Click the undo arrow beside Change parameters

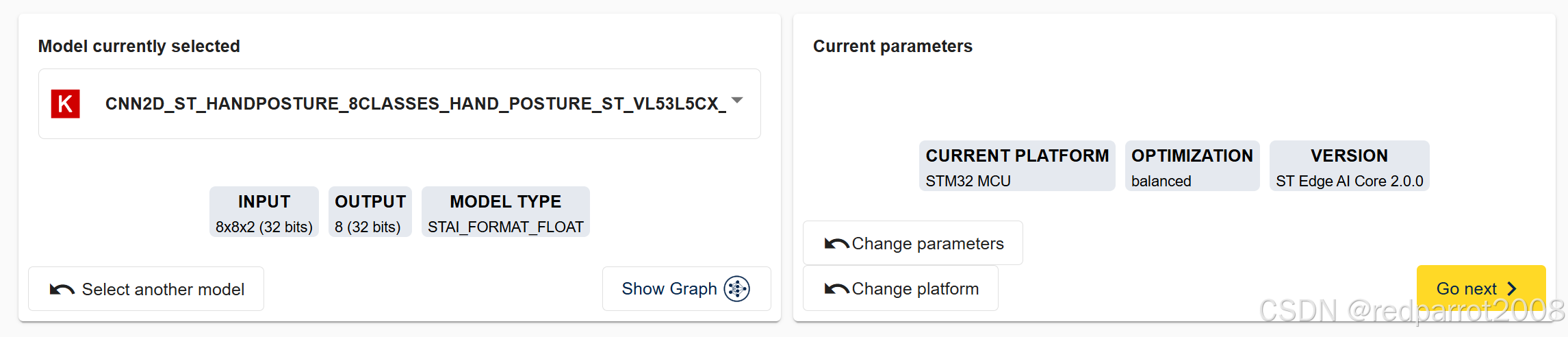pyautogui.click(x=836, y=244)
